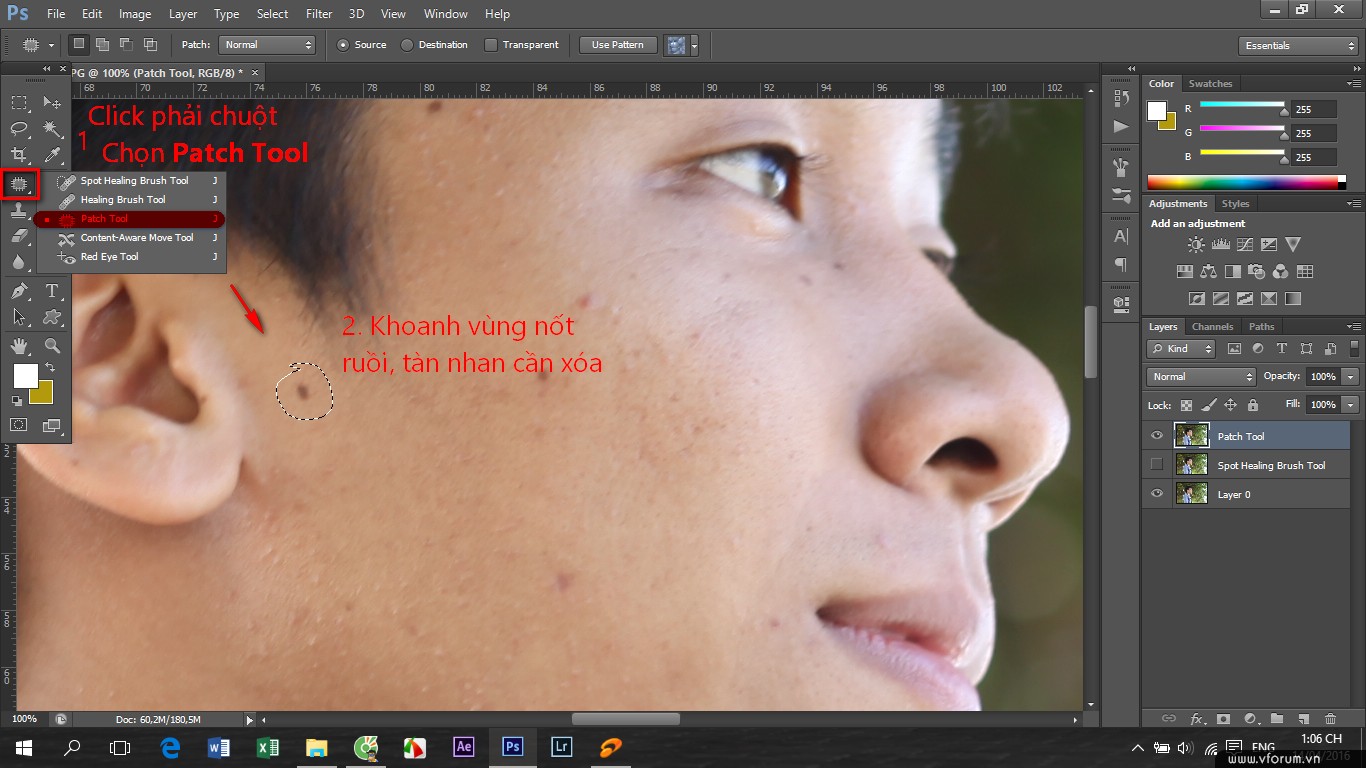This screenshot has height=768, width=1366.
Task: Select the Clone Stamp tool
Action: [19, 211]
